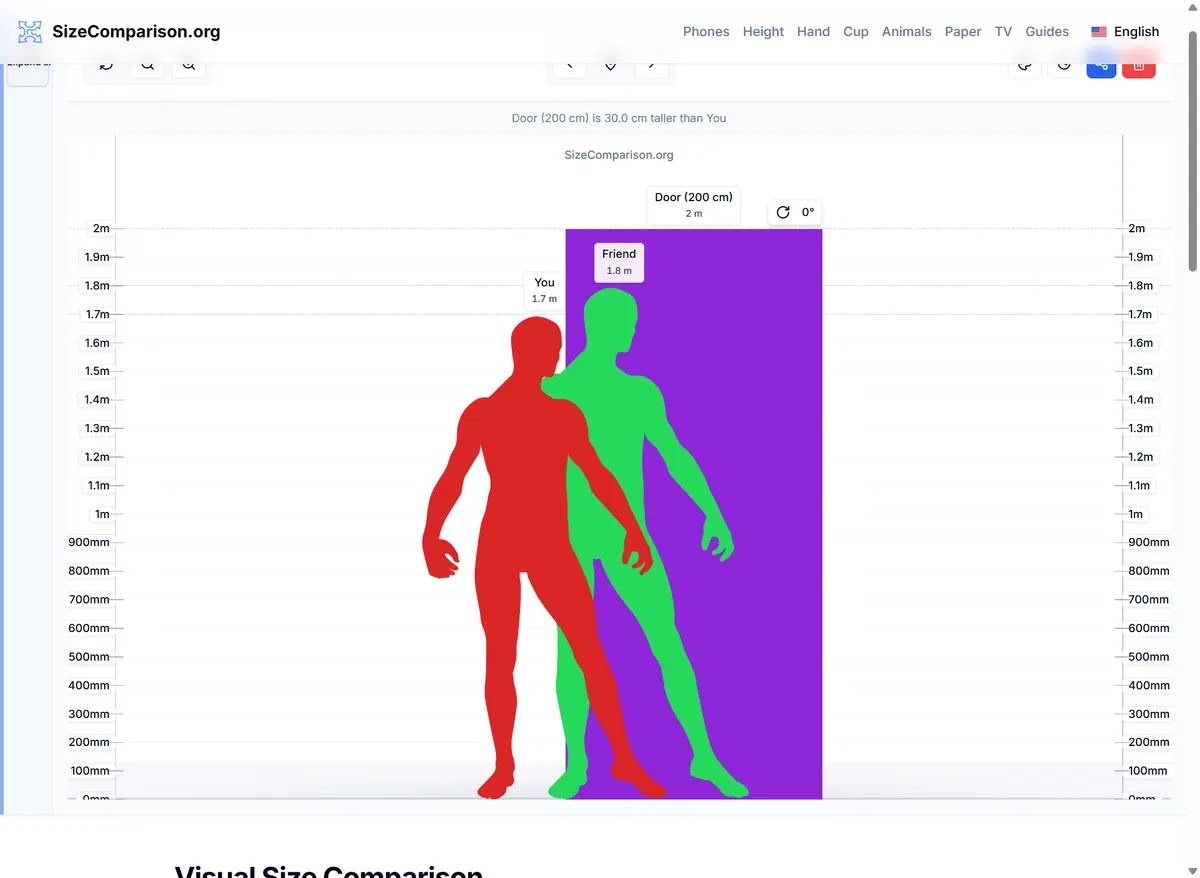This screenshot has width=1200, height=878.
Task: Open the Paper menu item
Action: (x=963, y=32)
